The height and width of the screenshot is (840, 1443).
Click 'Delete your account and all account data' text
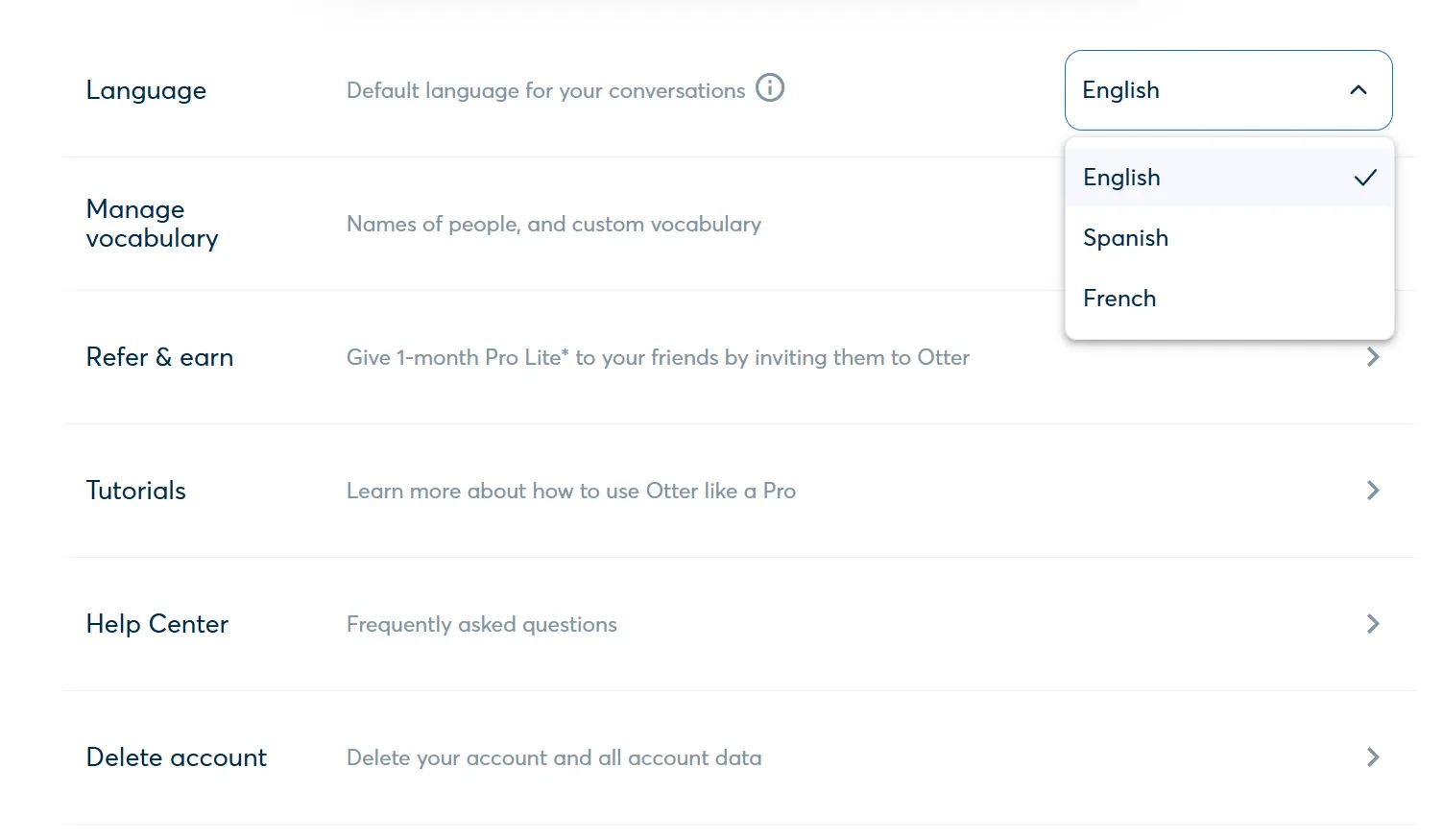click(x=553, y=757)
